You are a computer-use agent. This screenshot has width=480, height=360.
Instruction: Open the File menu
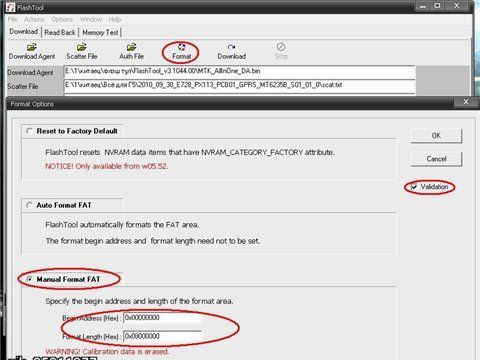12,19
